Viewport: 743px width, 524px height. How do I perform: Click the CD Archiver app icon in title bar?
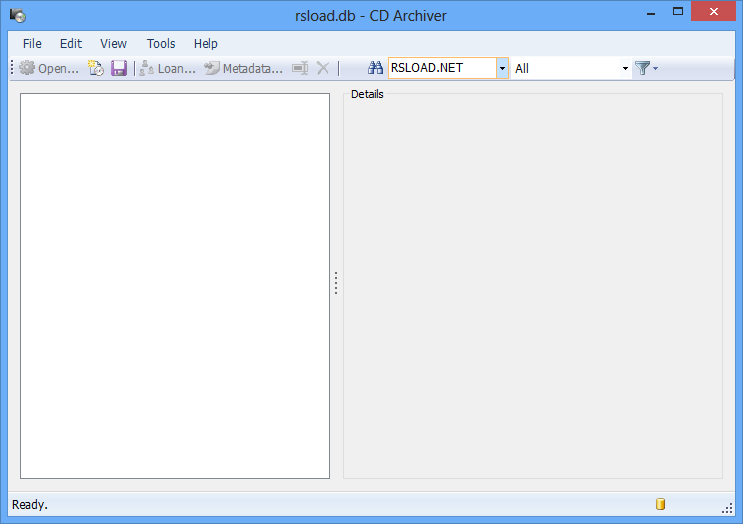point(18,16)
